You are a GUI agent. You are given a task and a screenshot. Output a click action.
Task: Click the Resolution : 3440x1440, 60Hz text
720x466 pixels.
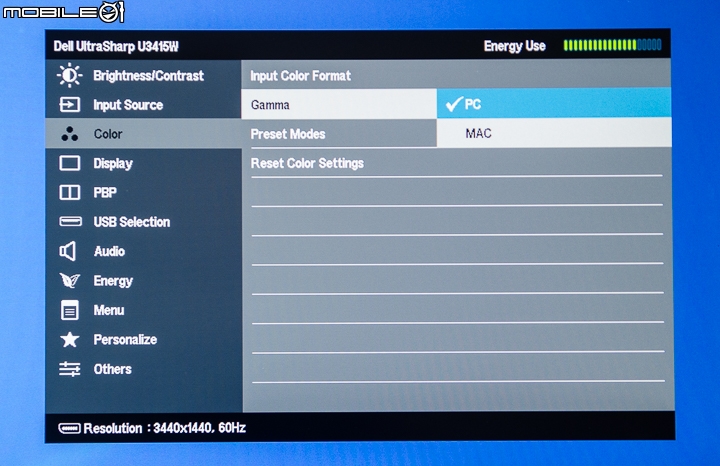(x=164, y=428)
